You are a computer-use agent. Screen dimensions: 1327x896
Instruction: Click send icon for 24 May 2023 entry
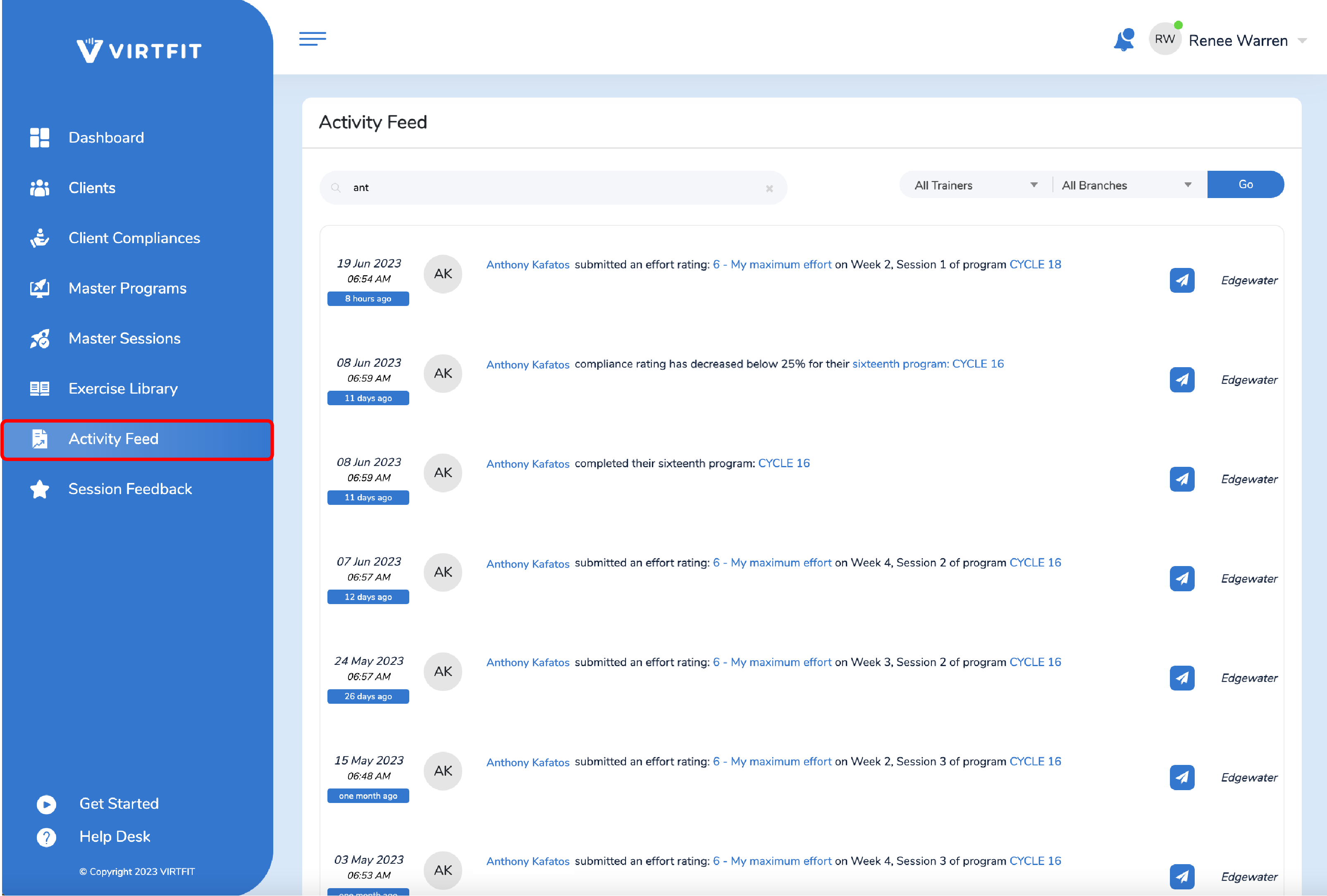click(x=1182, y=678)
